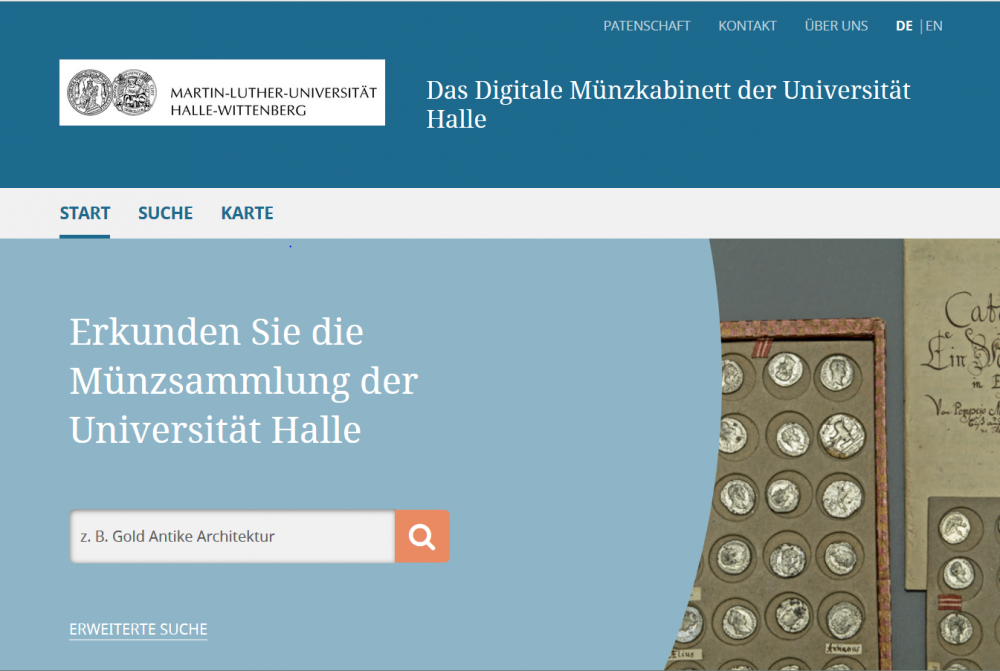Click the left university seal in the logo

tap(89, 92)
